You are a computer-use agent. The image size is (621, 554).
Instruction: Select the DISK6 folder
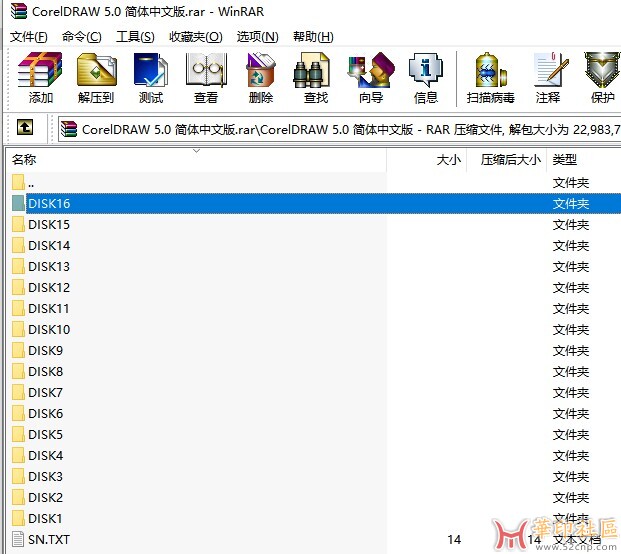pos(46,413)
